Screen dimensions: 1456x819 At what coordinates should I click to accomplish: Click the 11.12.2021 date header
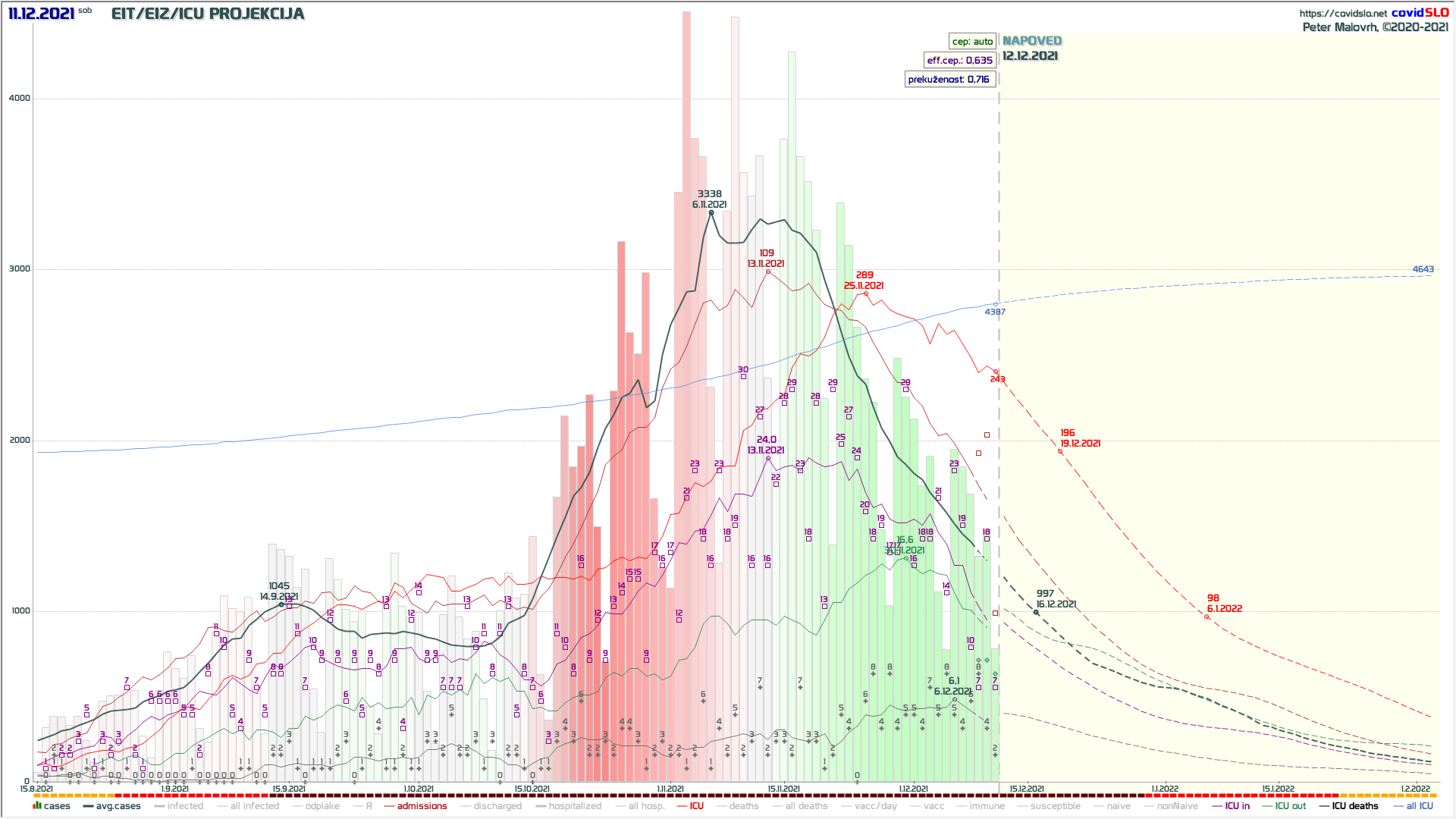[x=42, y=14]
